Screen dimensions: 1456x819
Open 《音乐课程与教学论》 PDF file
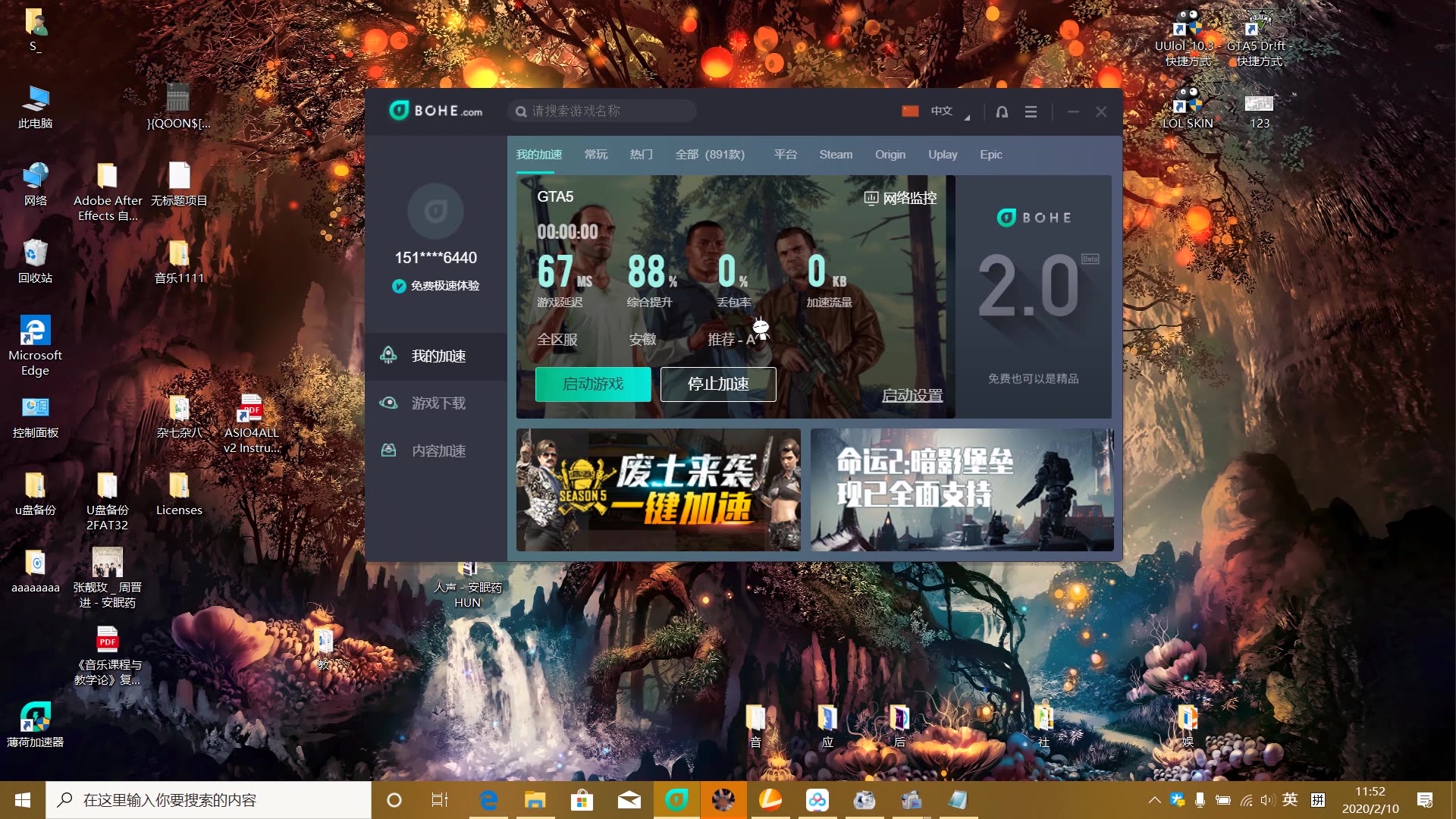pos(107,656)
